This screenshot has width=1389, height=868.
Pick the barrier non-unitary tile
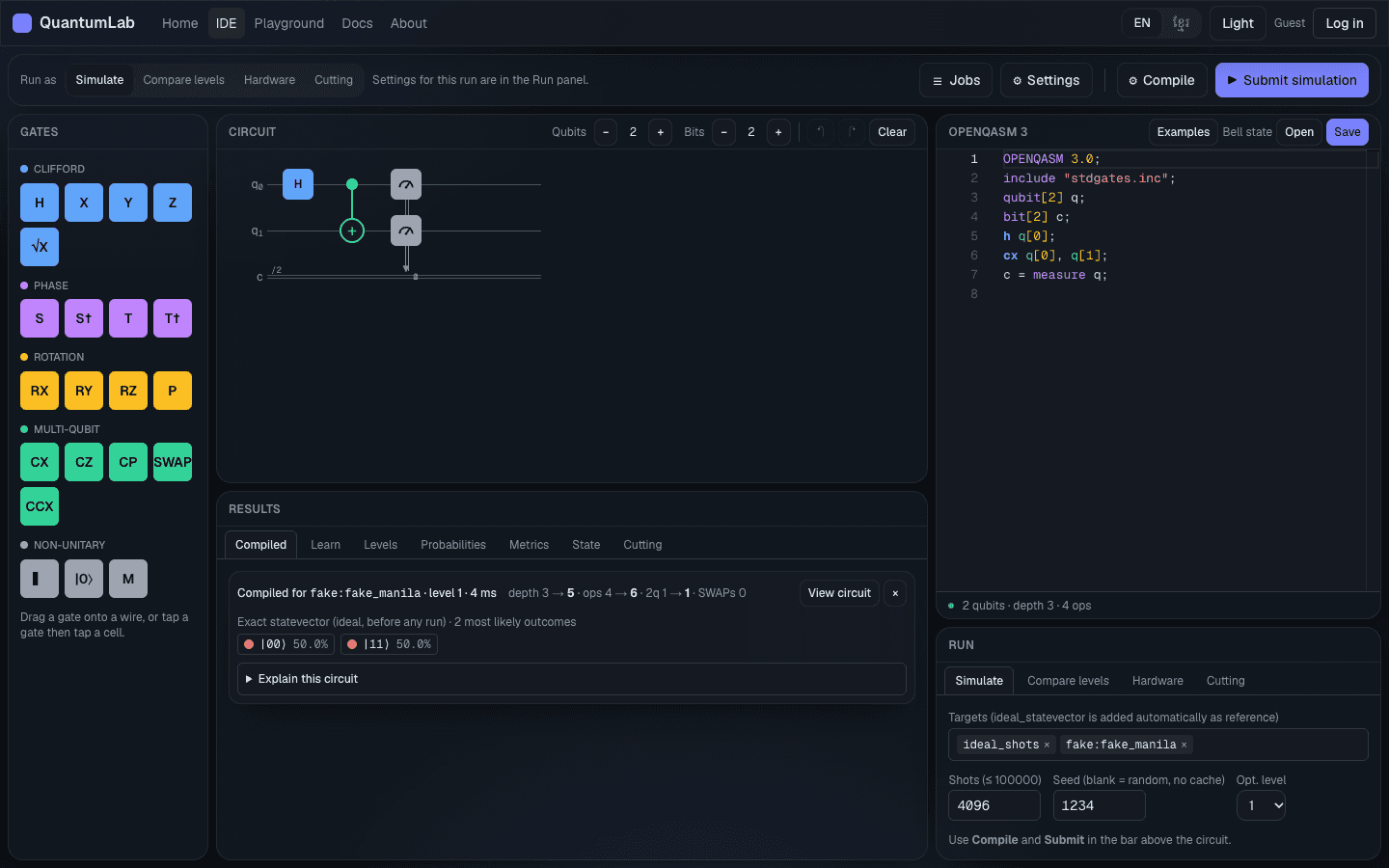(x=40, y=579)
